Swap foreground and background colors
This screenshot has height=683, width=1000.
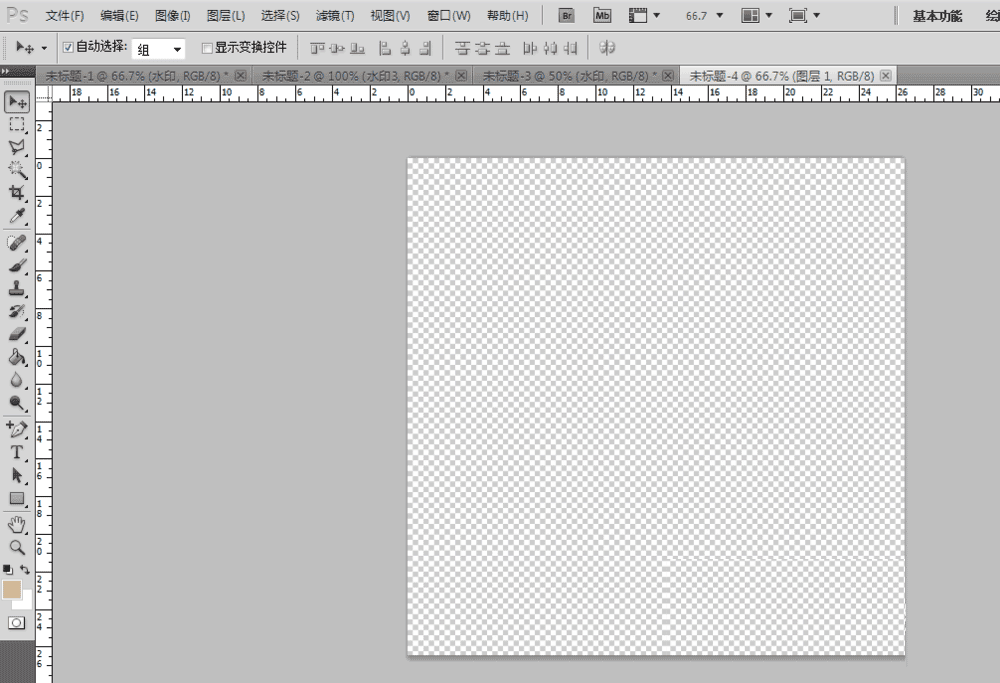coord(25,569)
